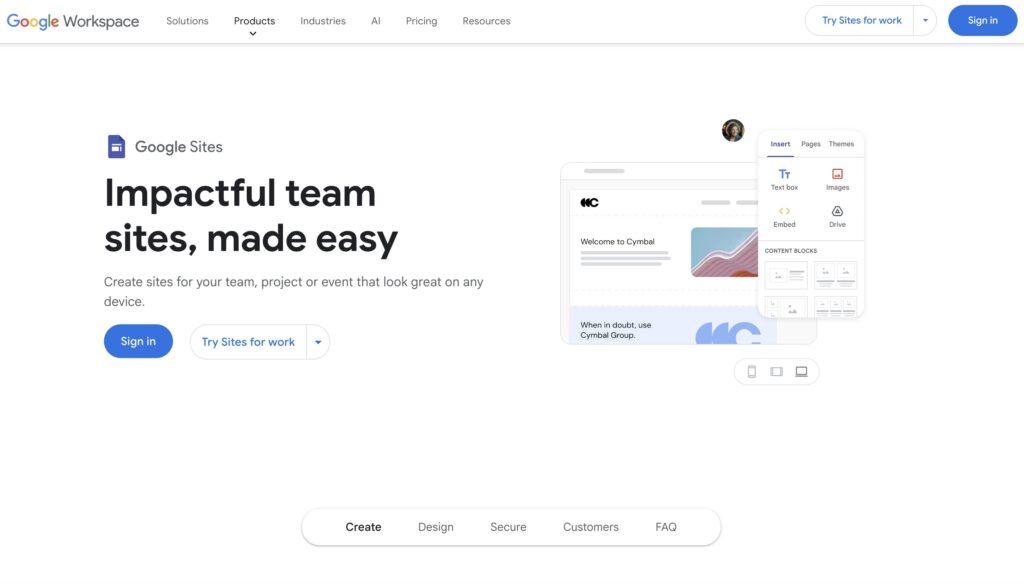Screen dimensions: 1024x583
Task: Switch to the Themes tab
Action: point(841,143)
